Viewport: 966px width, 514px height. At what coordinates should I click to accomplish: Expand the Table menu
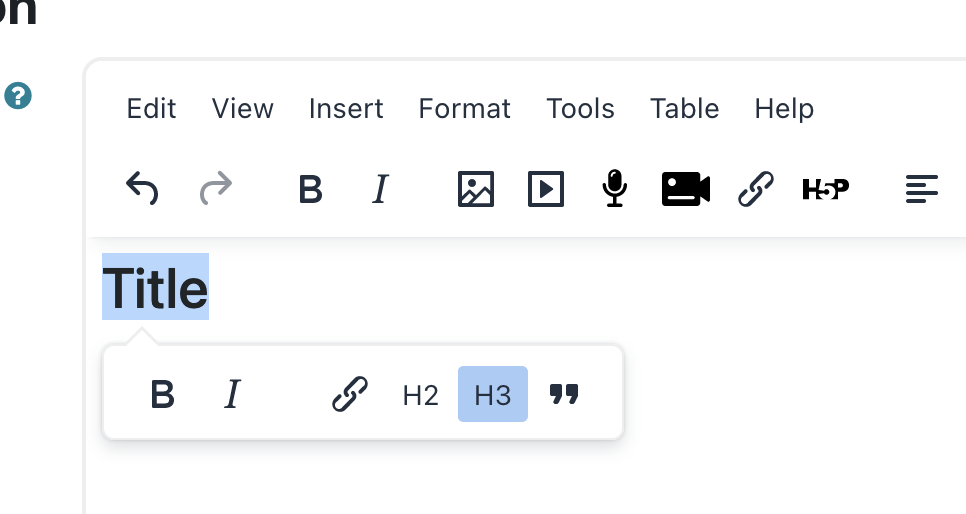(684, 108)
